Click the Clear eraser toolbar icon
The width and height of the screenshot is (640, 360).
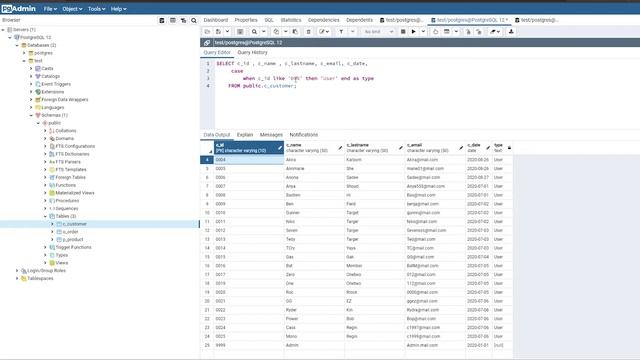(495, 32)
